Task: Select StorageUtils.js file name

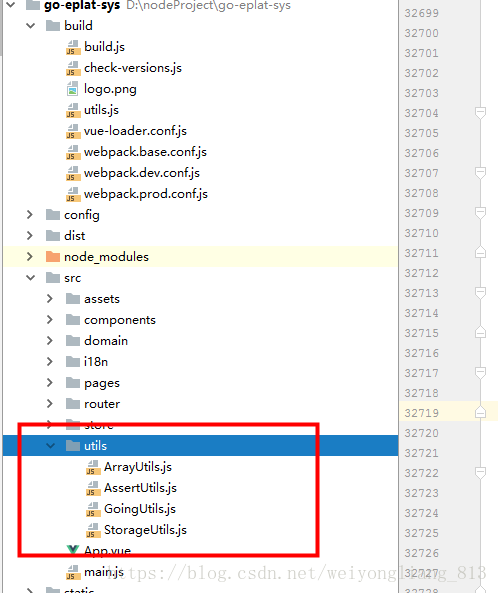Action: tap(145, 530)
